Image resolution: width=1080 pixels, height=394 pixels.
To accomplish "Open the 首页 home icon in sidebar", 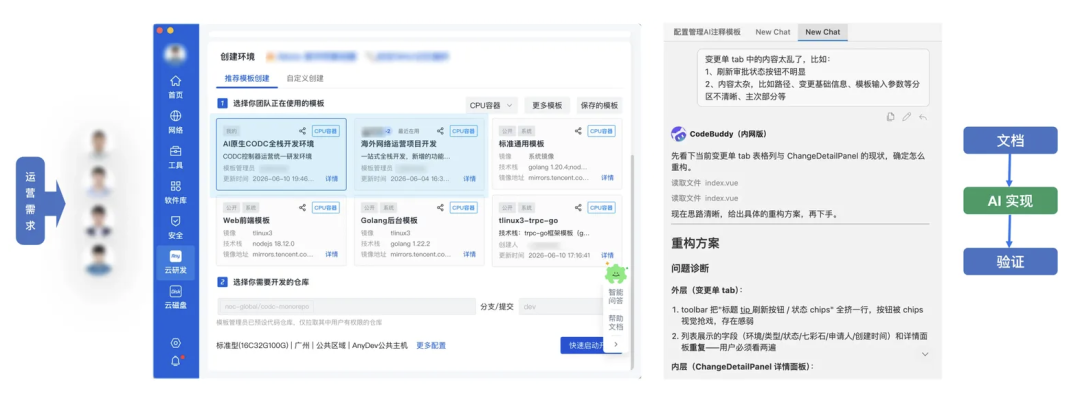I will click(x=176, y=81).
